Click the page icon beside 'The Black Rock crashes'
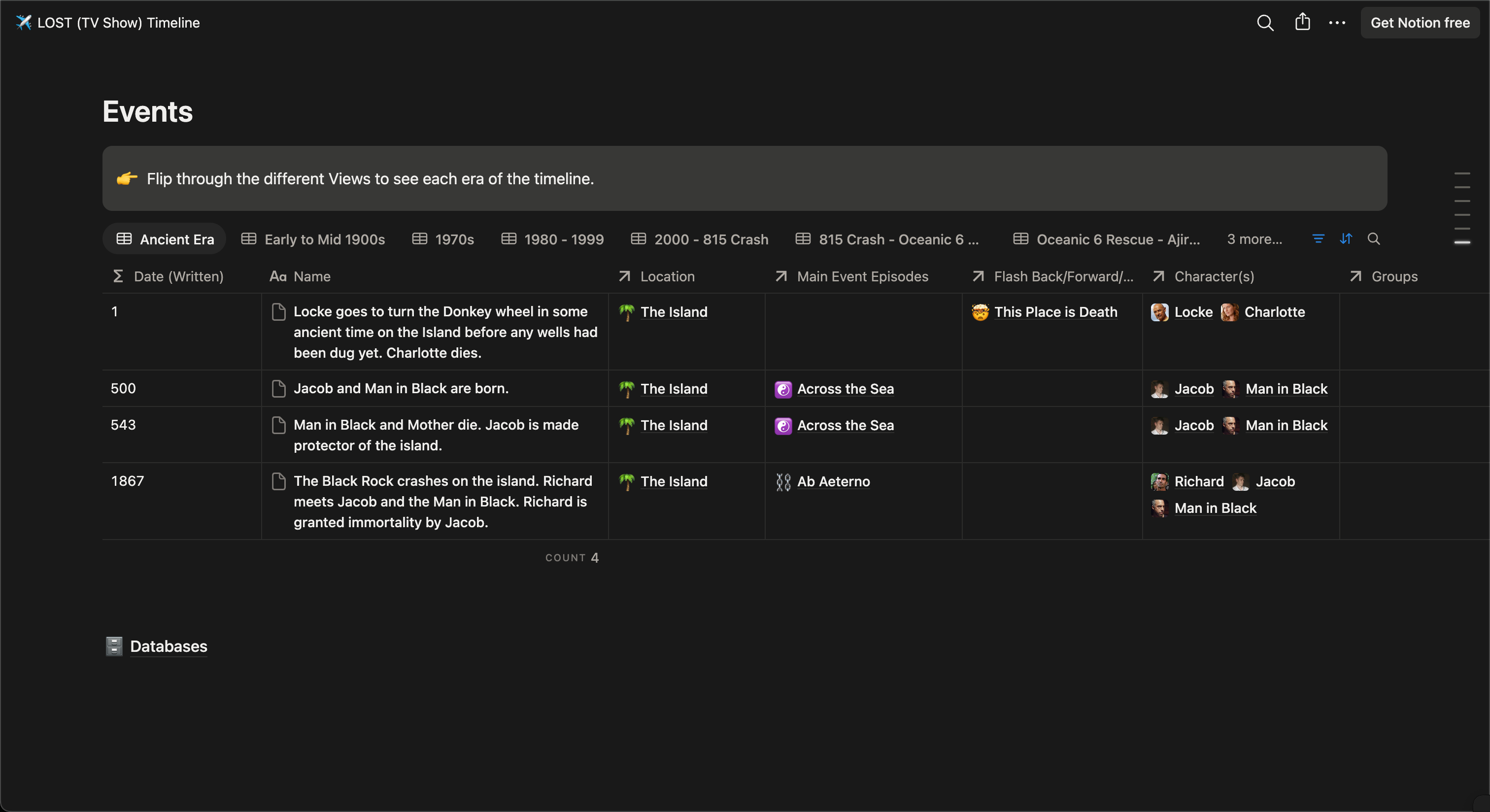 (278, 481)
